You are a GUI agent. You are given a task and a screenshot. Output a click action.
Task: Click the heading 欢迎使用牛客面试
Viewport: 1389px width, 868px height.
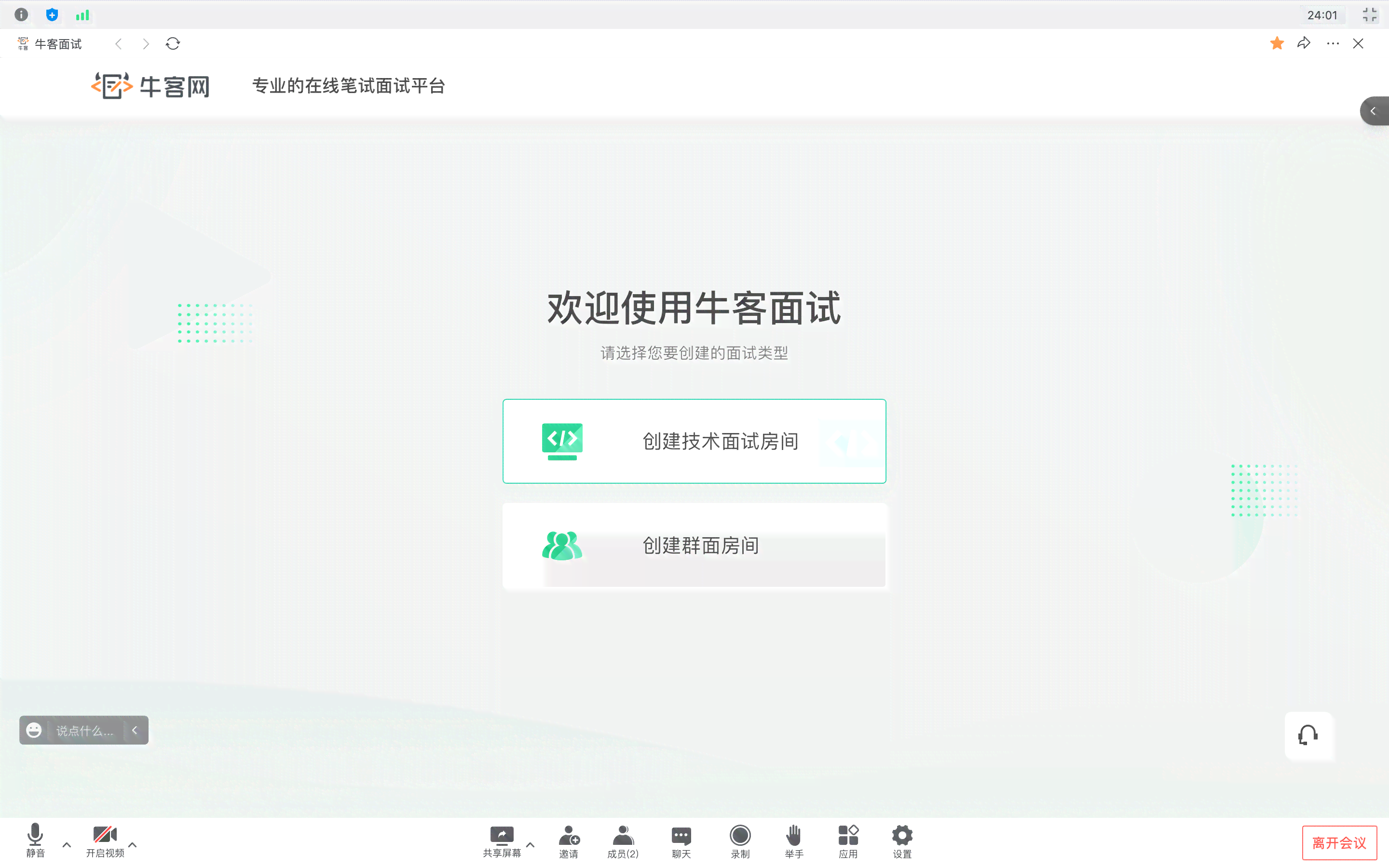click(x=694, y=308)
